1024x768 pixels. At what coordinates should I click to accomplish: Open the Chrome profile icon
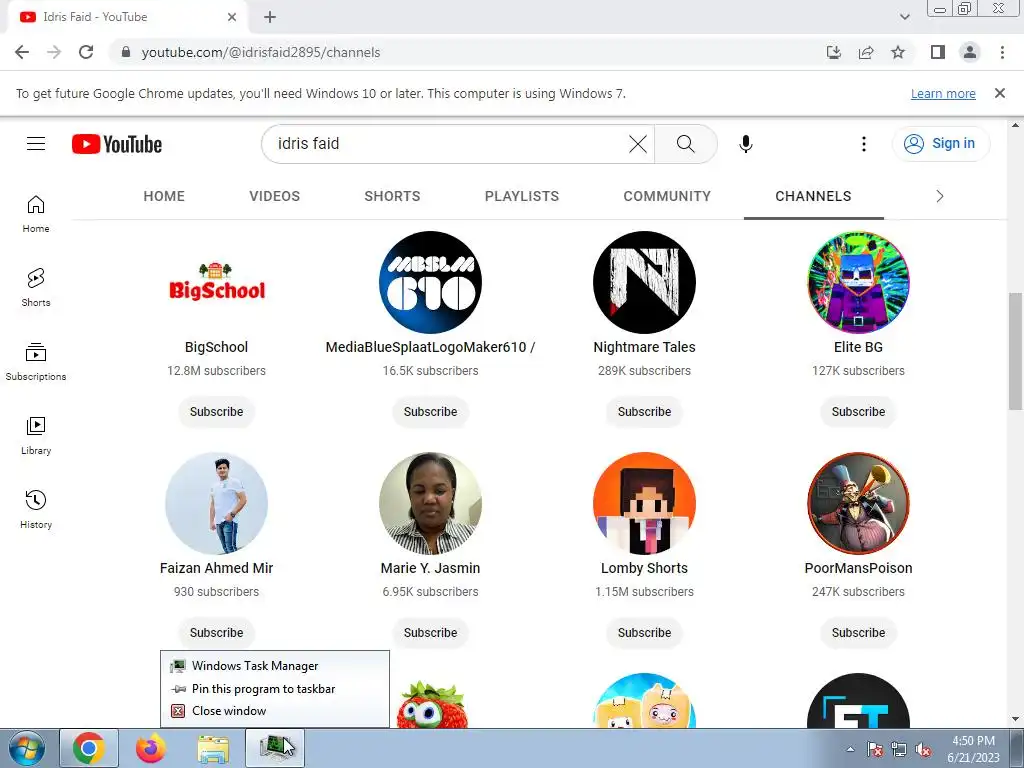click(970, 52)
